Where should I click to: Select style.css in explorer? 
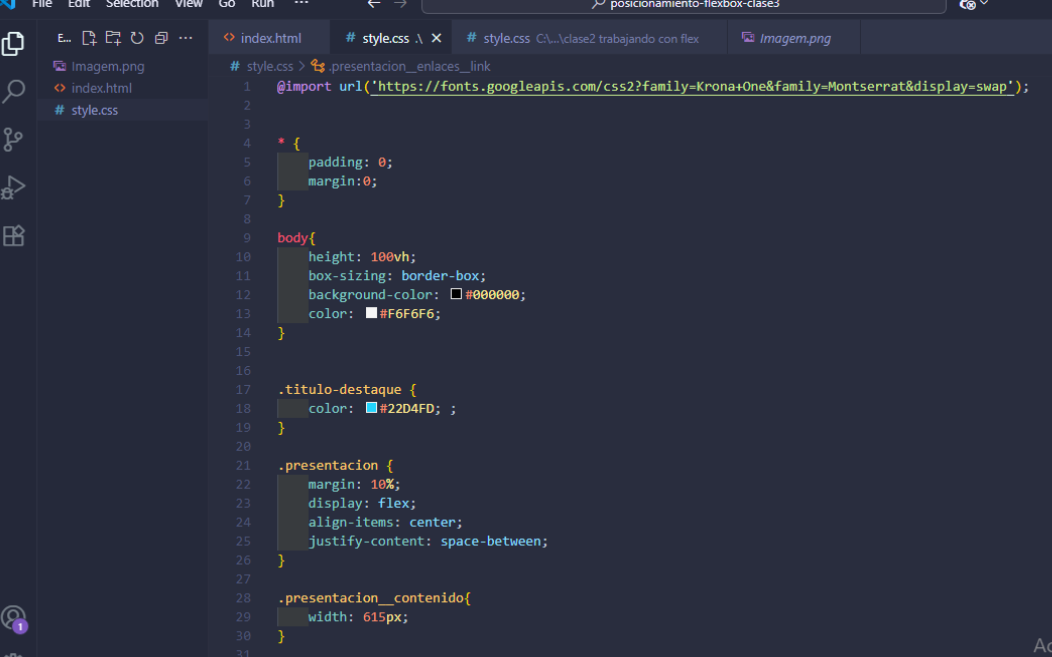(x=123, y=110)
